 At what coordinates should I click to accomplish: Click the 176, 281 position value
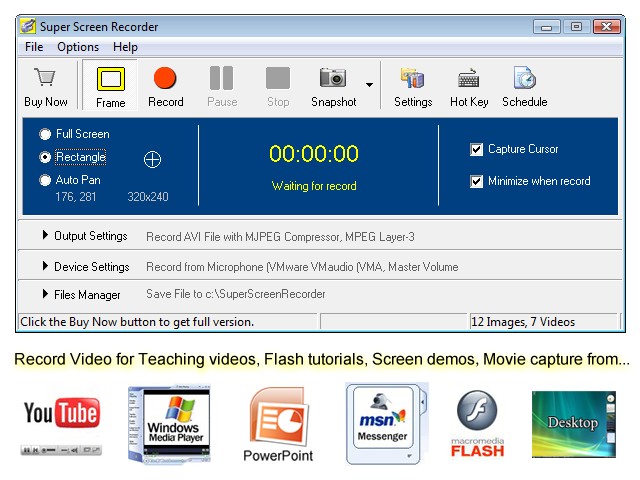pyautogui.click(x=76, y=197)
